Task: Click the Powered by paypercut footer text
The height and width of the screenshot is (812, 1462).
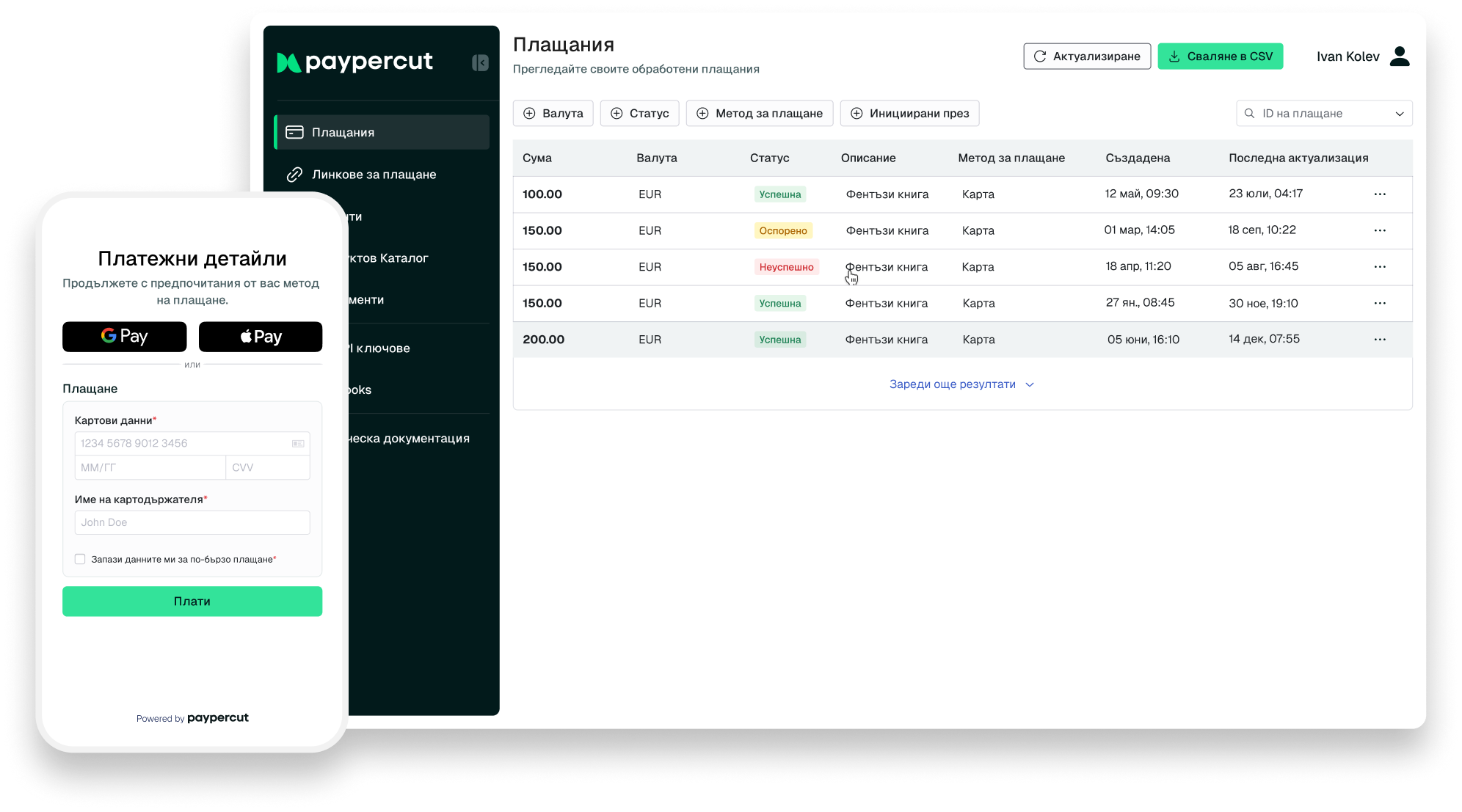Action: click(x=192, y=718)
